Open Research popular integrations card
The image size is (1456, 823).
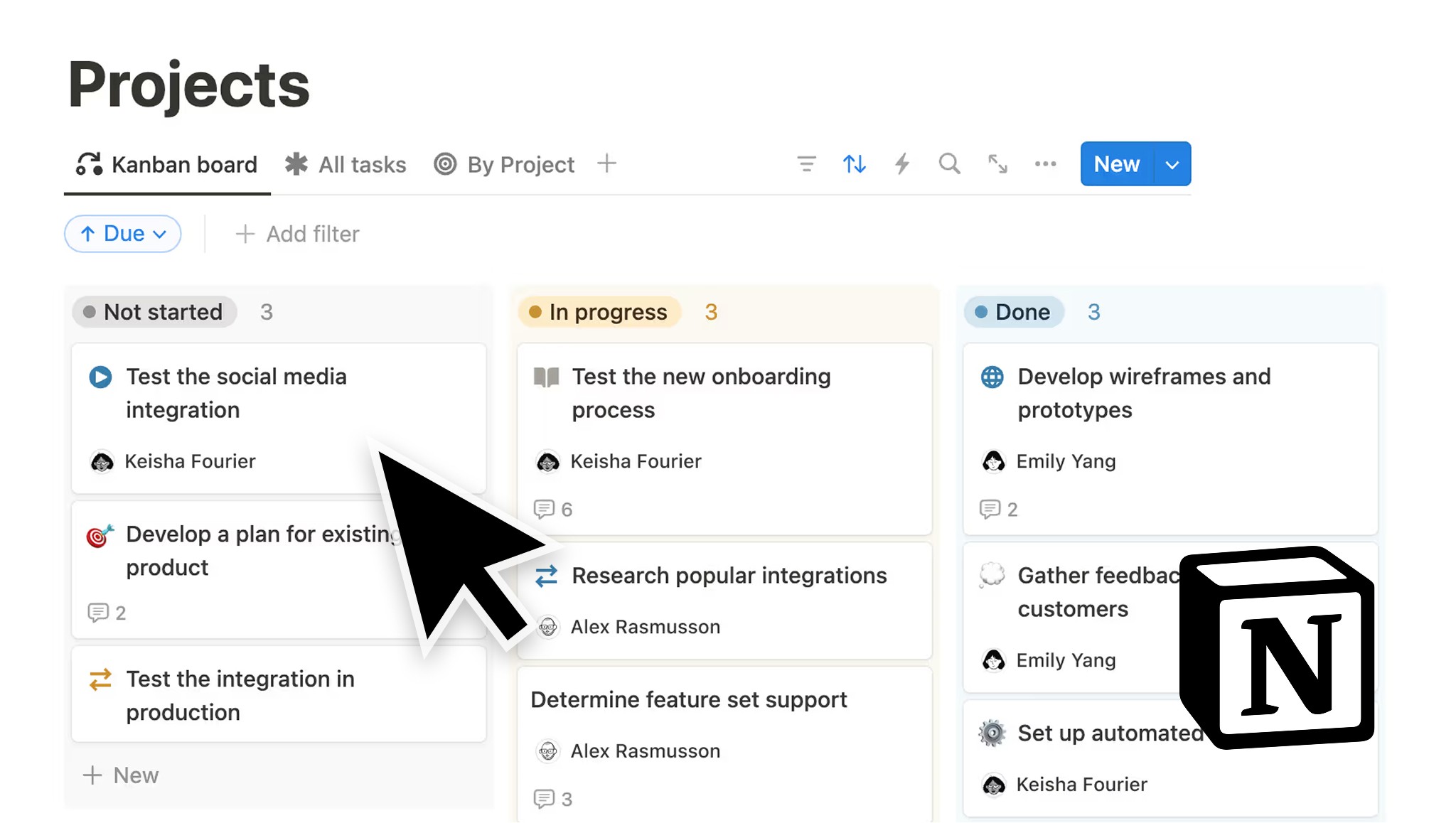(729, 576)
